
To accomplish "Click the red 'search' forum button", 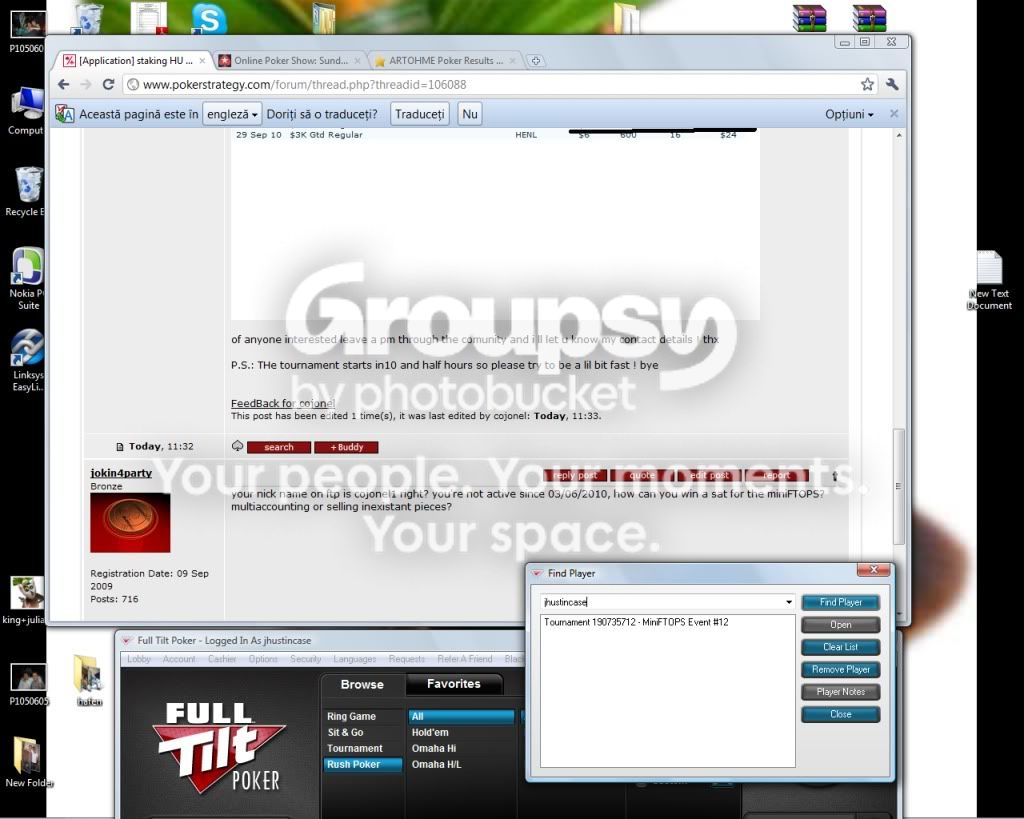I will (x=279, y=447).
